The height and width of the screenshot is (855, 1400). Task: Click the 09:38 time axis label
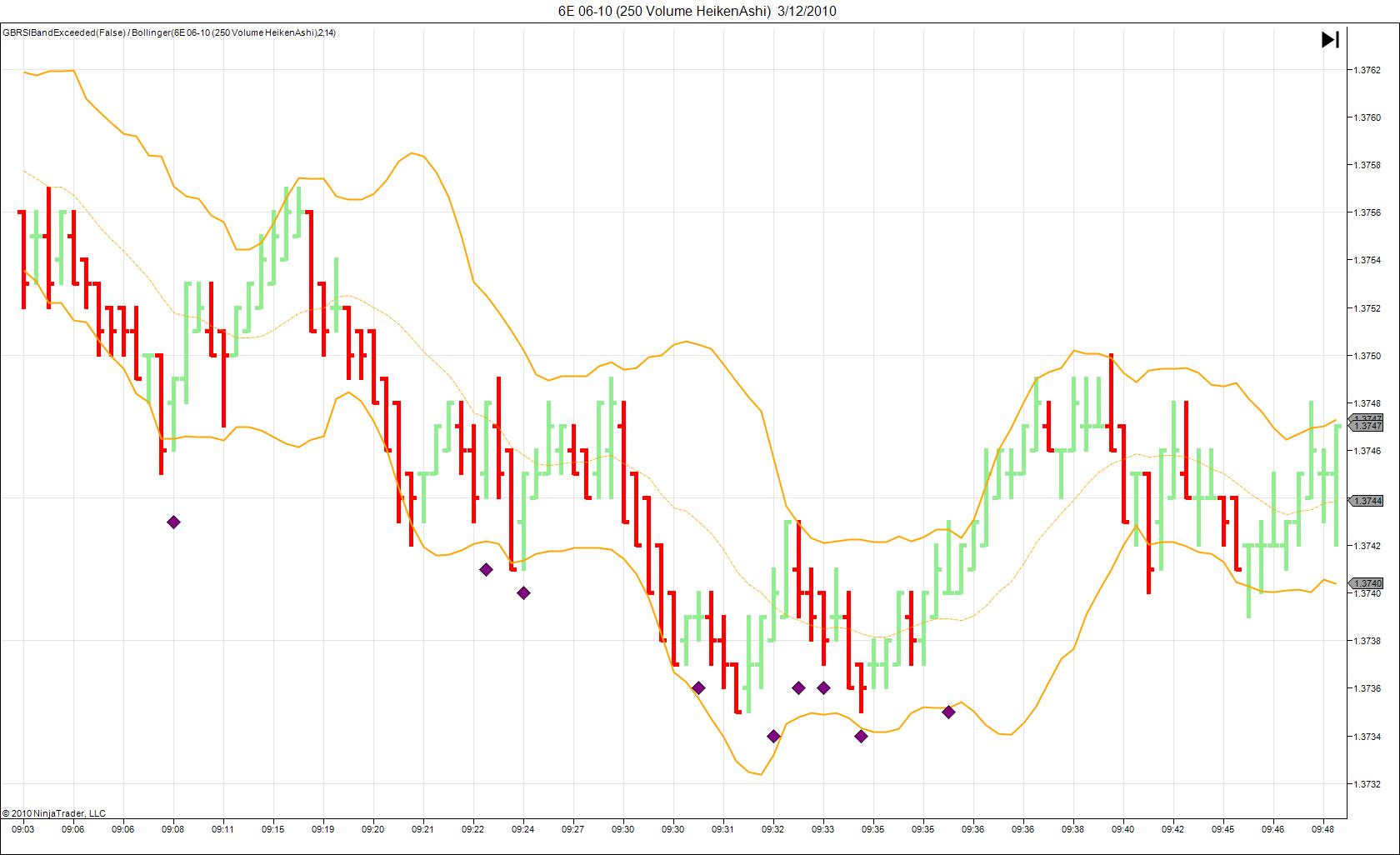coord(1073,829)
